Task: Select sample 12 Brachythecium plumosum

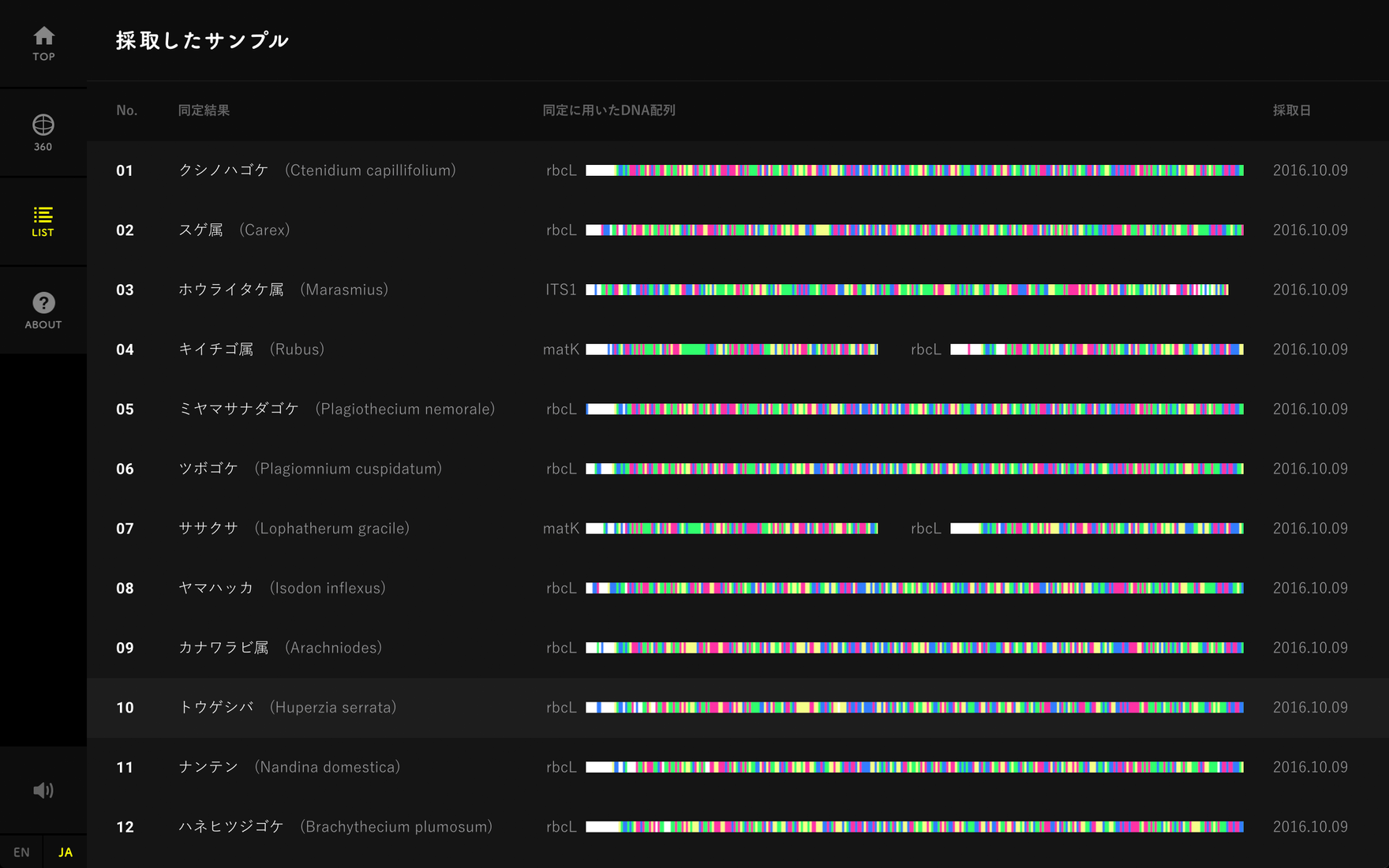Action: [335, 827]
